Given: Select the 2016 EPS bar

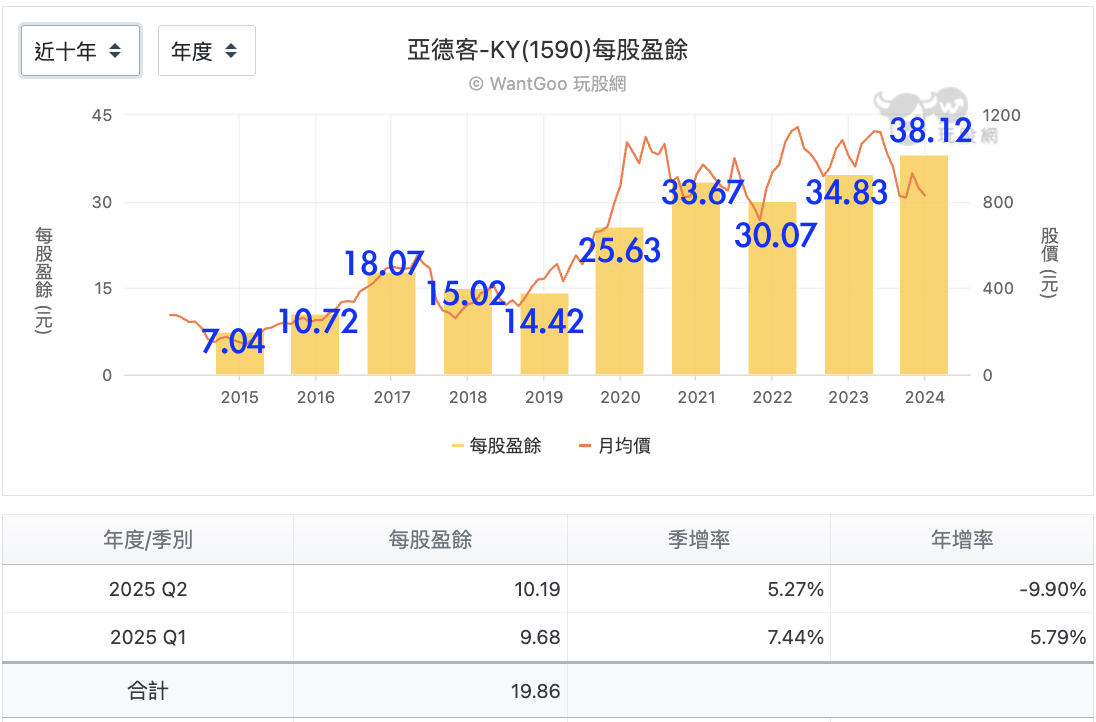Looking at the screenshot, I should [x=315, y=343].
